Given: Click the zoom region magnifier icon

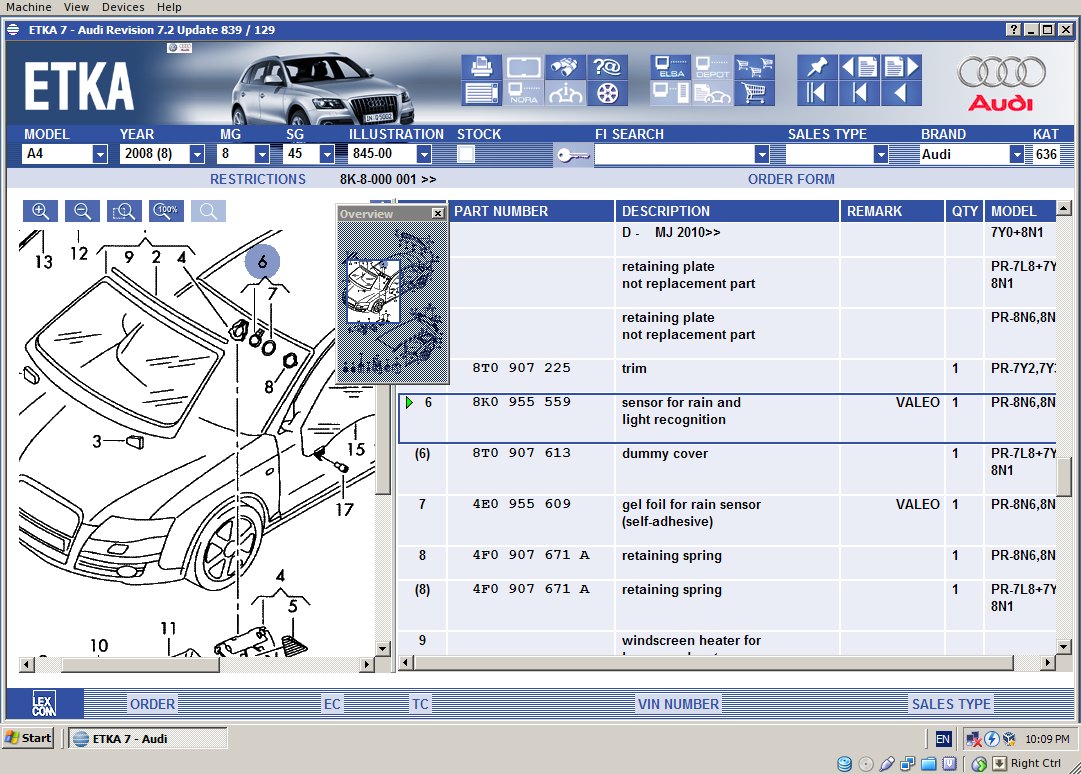Looking at the screenshot, I should [124, 211].
